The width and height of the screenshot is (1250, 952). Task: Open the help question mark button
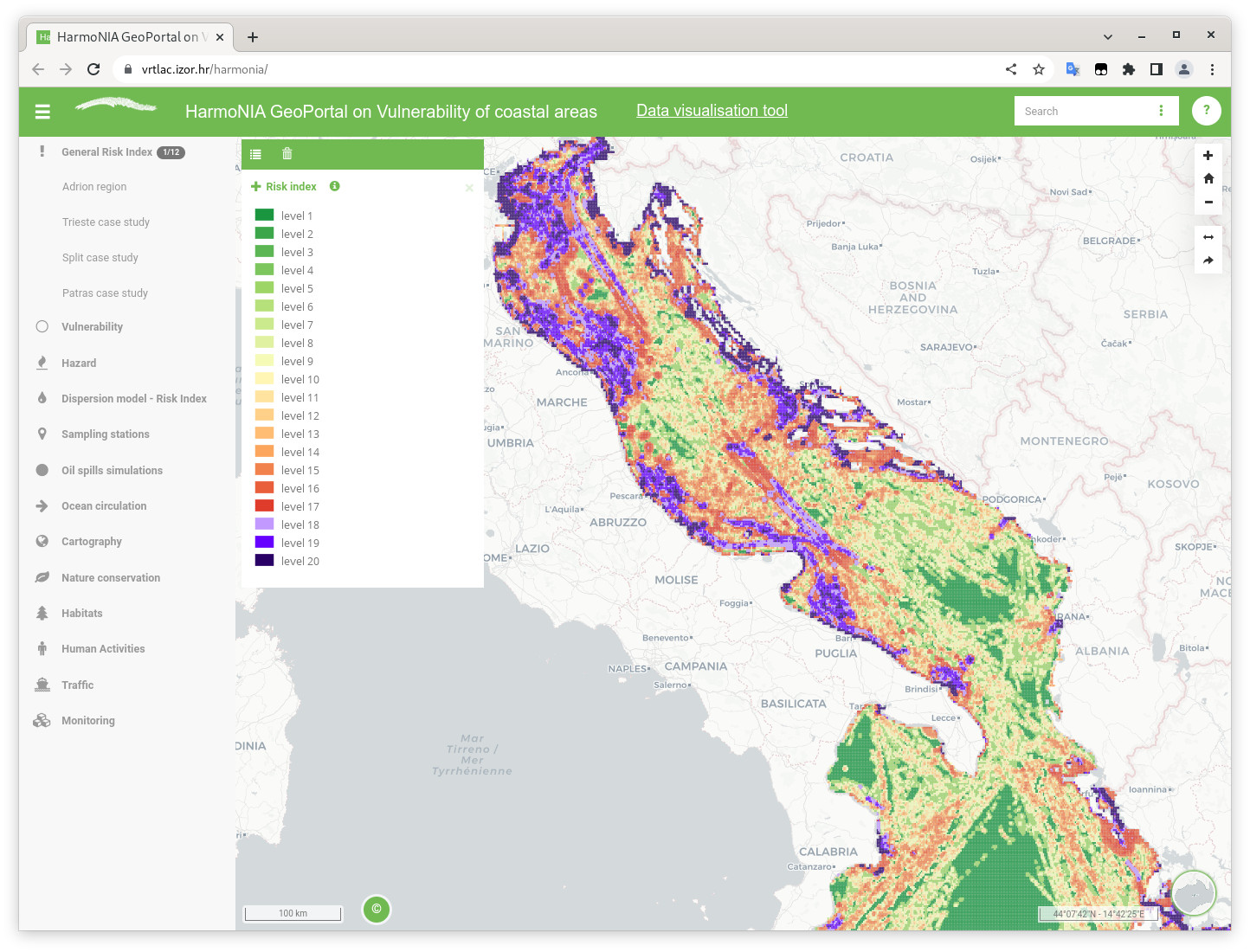point(1206,111)
